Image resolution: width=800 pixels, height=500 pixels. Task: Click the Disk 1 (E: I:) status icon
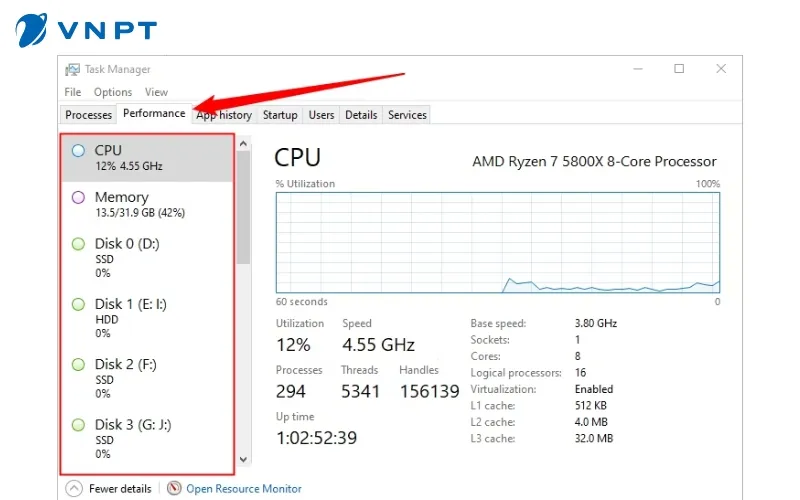coord(79,304)
